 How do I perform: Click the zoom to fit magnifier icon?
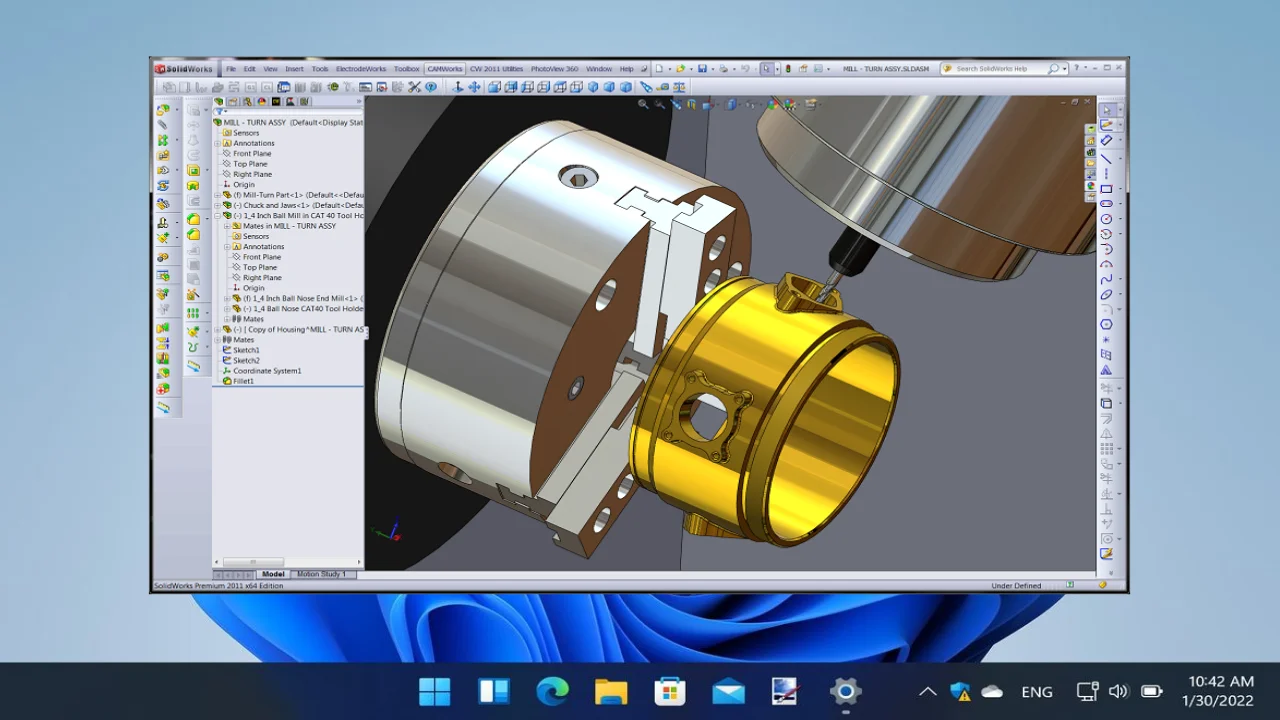[643, 104]
